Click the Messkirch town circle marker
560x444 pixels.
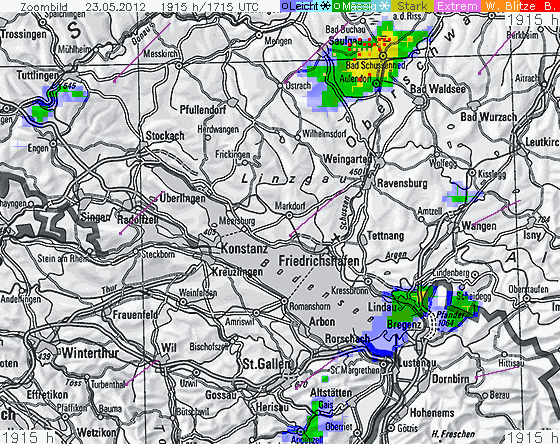pyautogui.click(x=179, y=66)
